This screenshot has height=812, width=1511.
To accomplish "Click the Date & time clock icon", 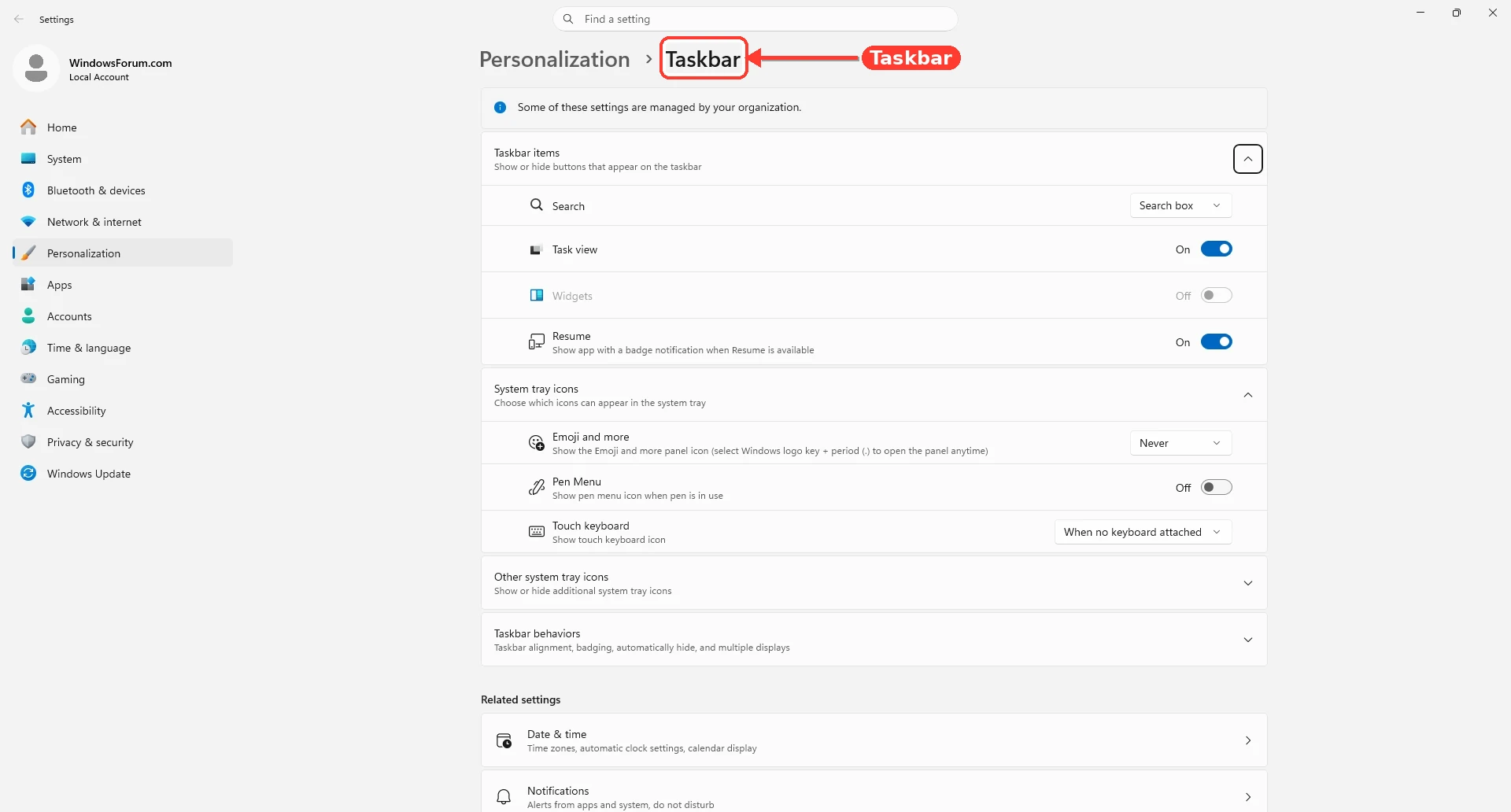I will (x=504, y=740).
